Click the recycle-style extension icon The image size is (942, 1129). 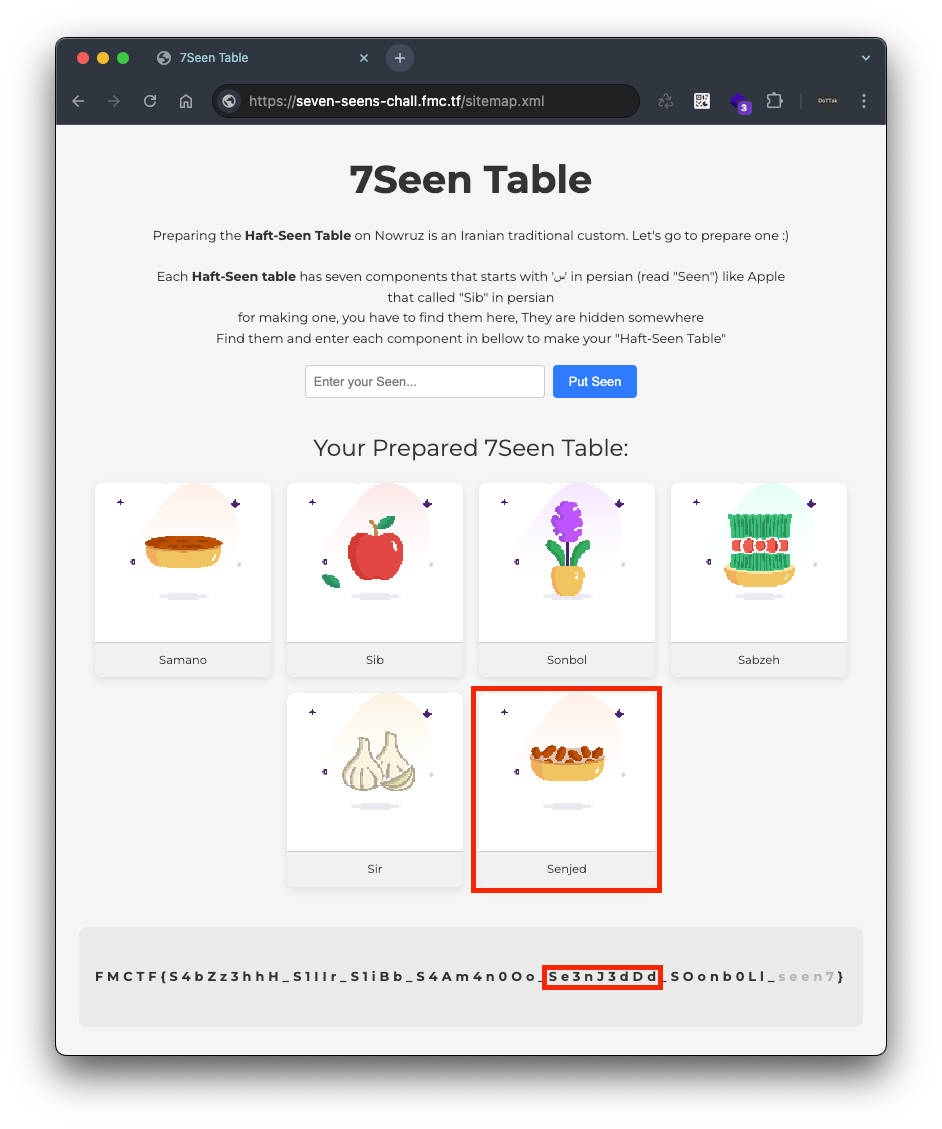(665, 102)
